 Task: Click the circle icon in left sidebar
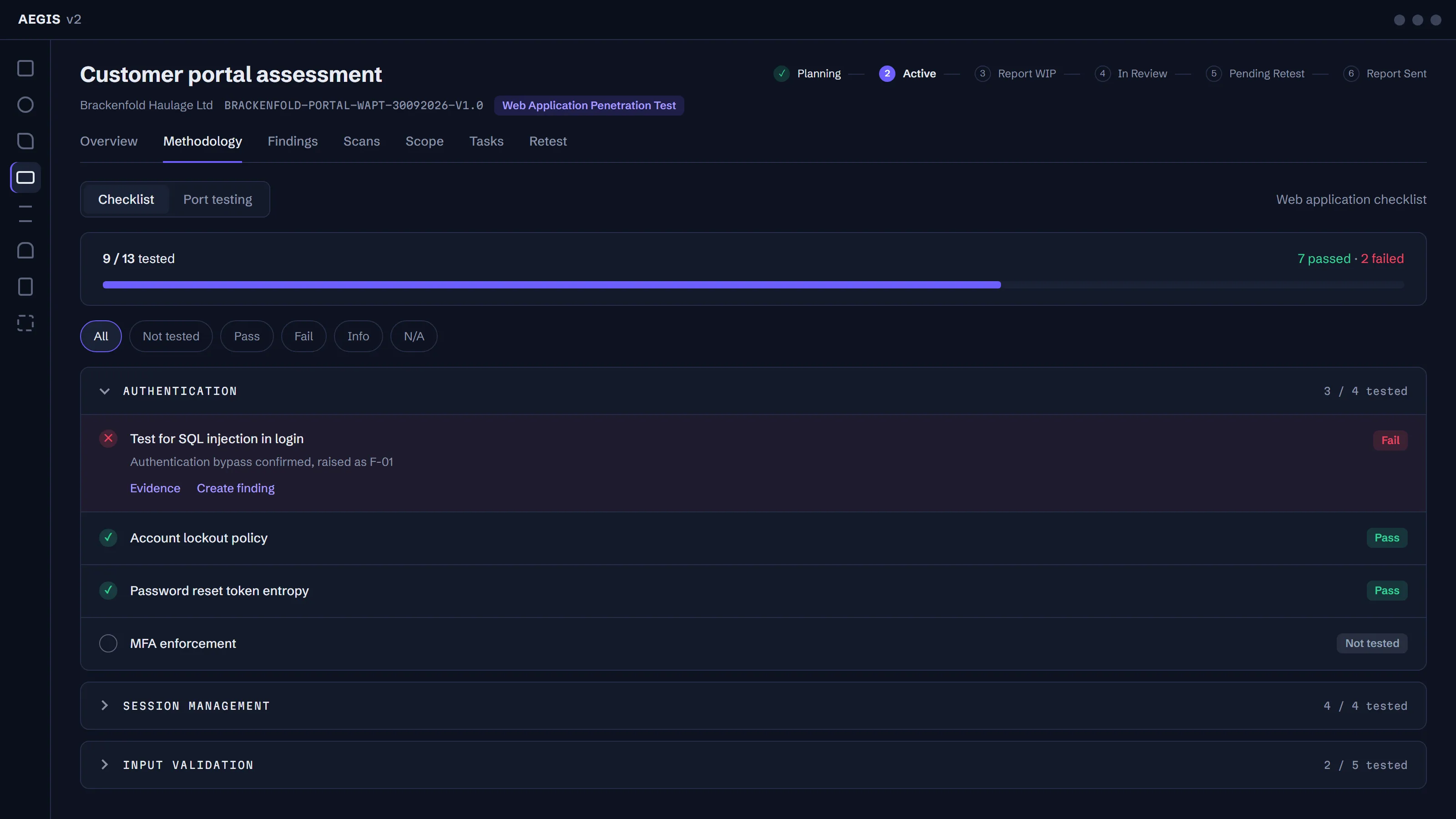point(25,105)
